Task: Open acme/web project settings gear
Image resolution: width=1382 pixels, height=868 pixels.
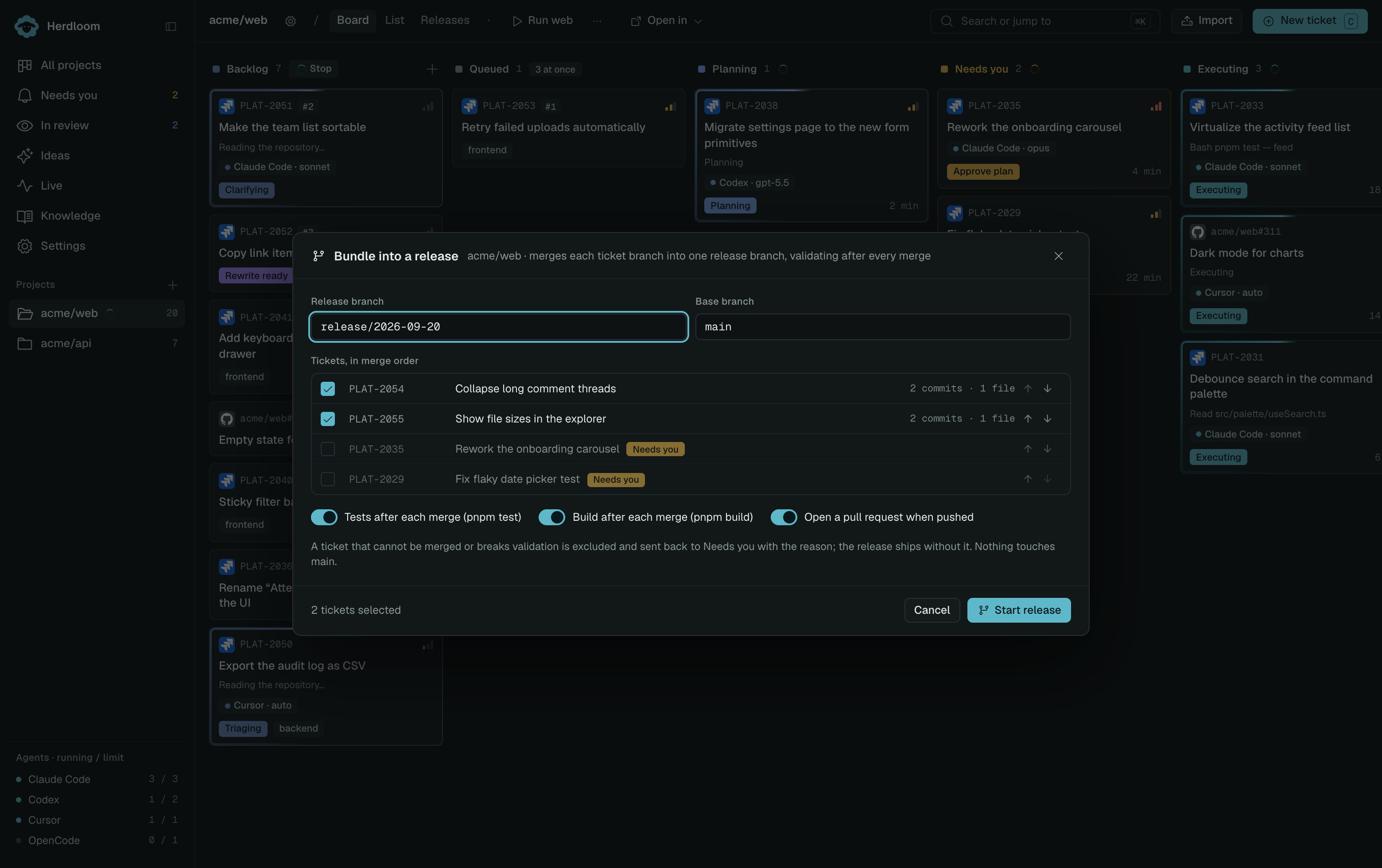Action: point(291,21)
